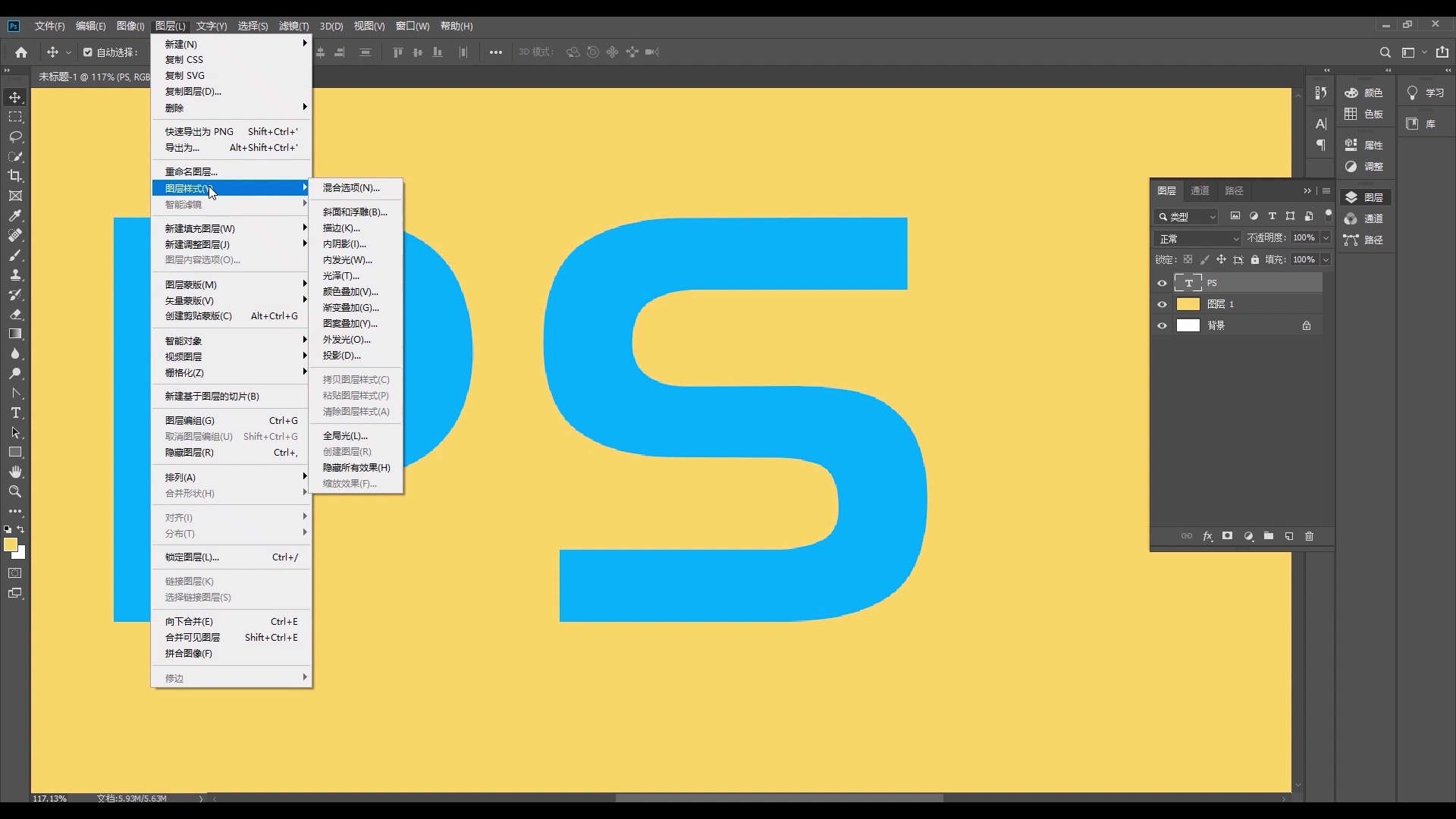Image resolution: width=1456 pixels, height=819 pixels.
Task: Hide the 图层 1 layer
Action: (1162, 304)
